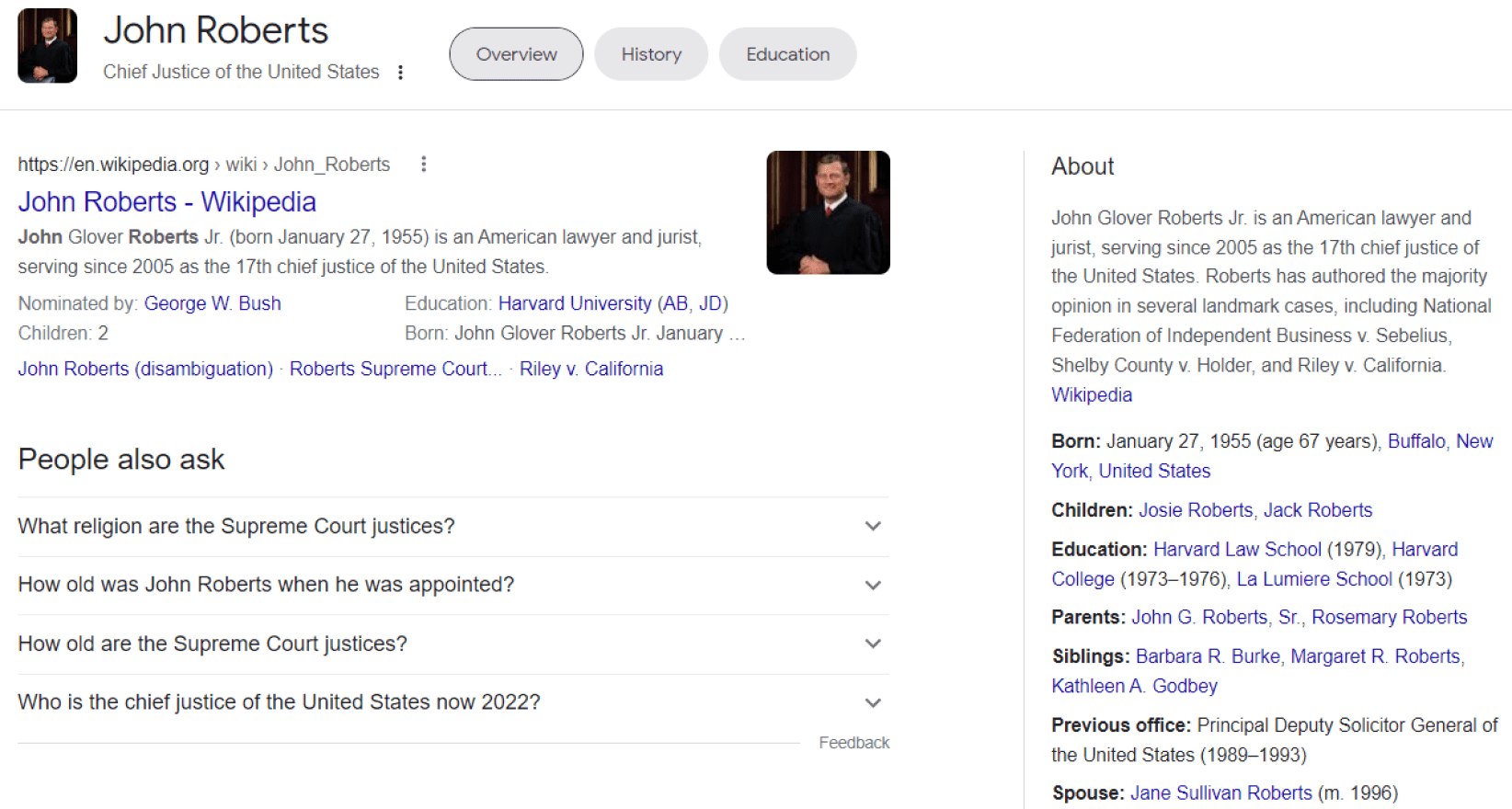Open the Kathleen A. Godbey link
This screenshot has height=809, width=1512.
[x=1134, y=686]
